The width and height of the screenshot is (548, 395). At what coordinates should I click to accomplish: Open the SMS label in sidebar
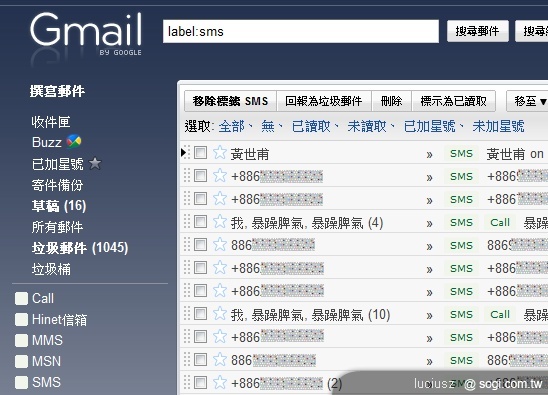click(46, 382)
